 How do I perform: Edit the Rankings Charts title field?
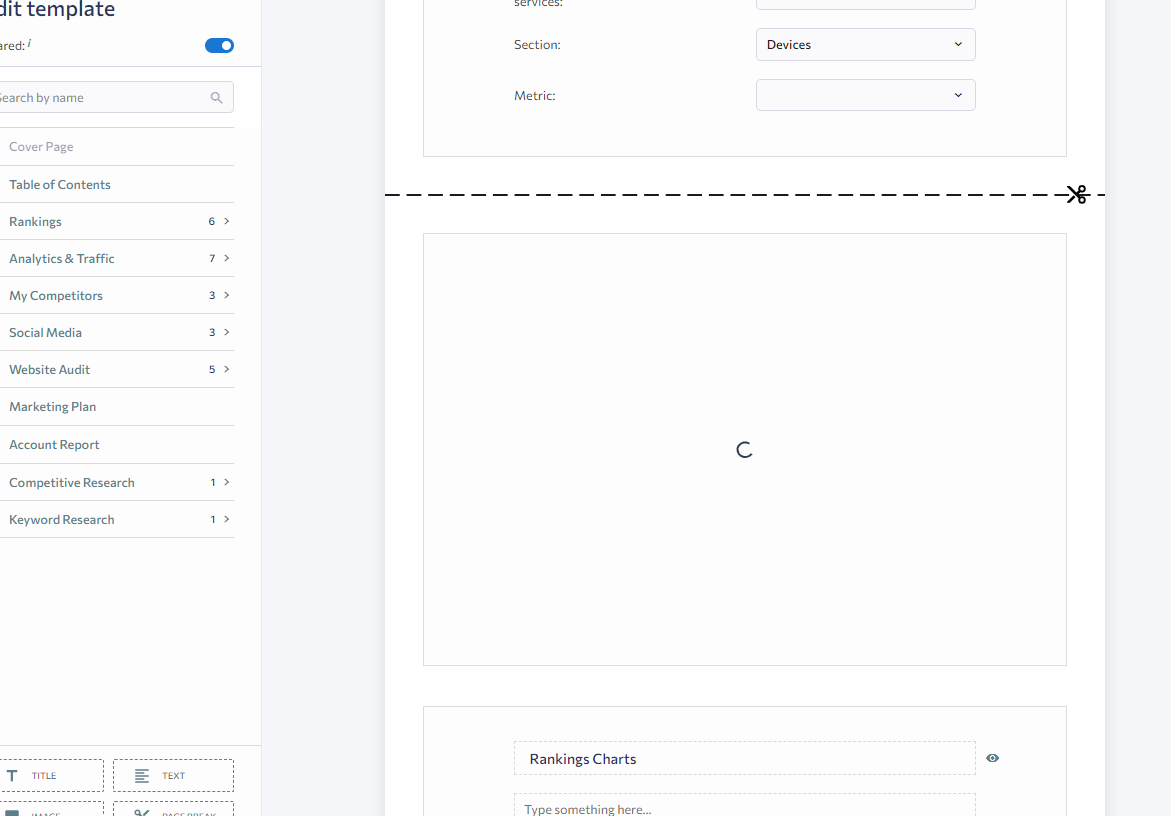point(744,759)
